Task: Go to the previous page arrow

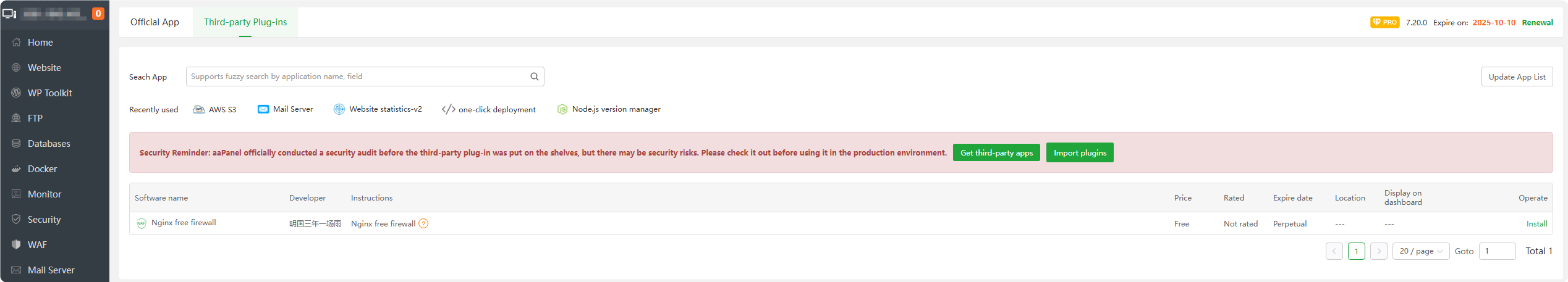Action: [x=1334, y=251]
